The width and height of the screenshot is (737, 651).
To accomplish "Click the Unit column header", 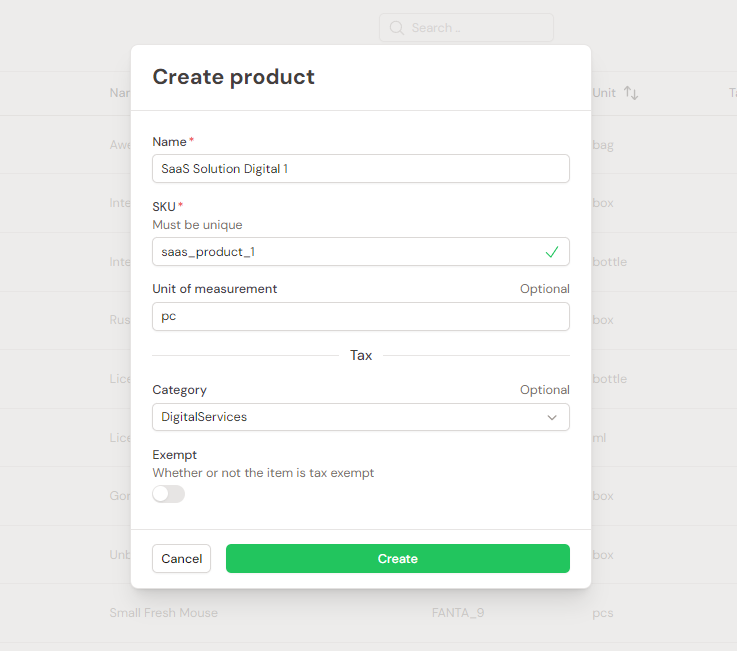I will click(x=604, y=93).
